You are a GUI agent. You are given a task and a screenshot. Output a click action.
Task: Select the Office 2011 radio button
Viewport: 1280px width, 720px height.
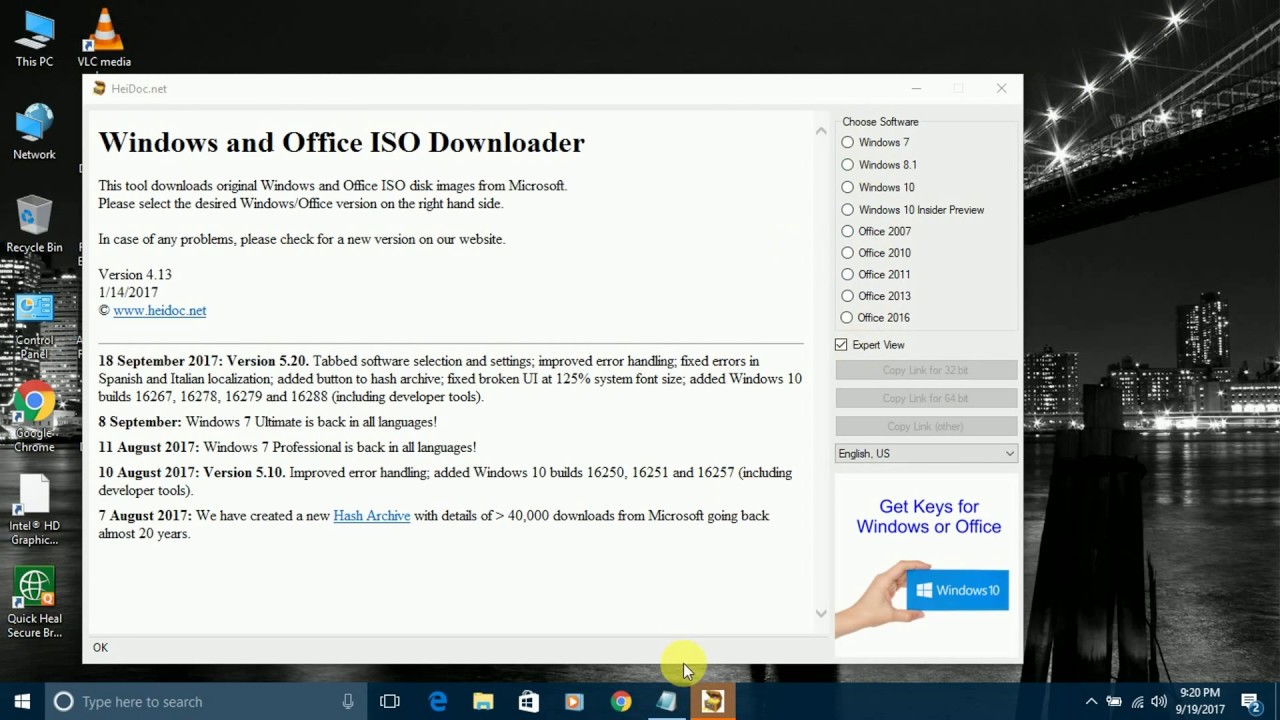[848, 274]
